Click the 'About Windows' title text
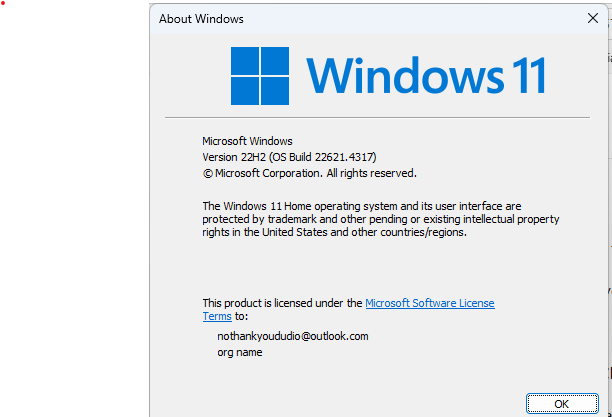612x417 pixels. (201, 19)
